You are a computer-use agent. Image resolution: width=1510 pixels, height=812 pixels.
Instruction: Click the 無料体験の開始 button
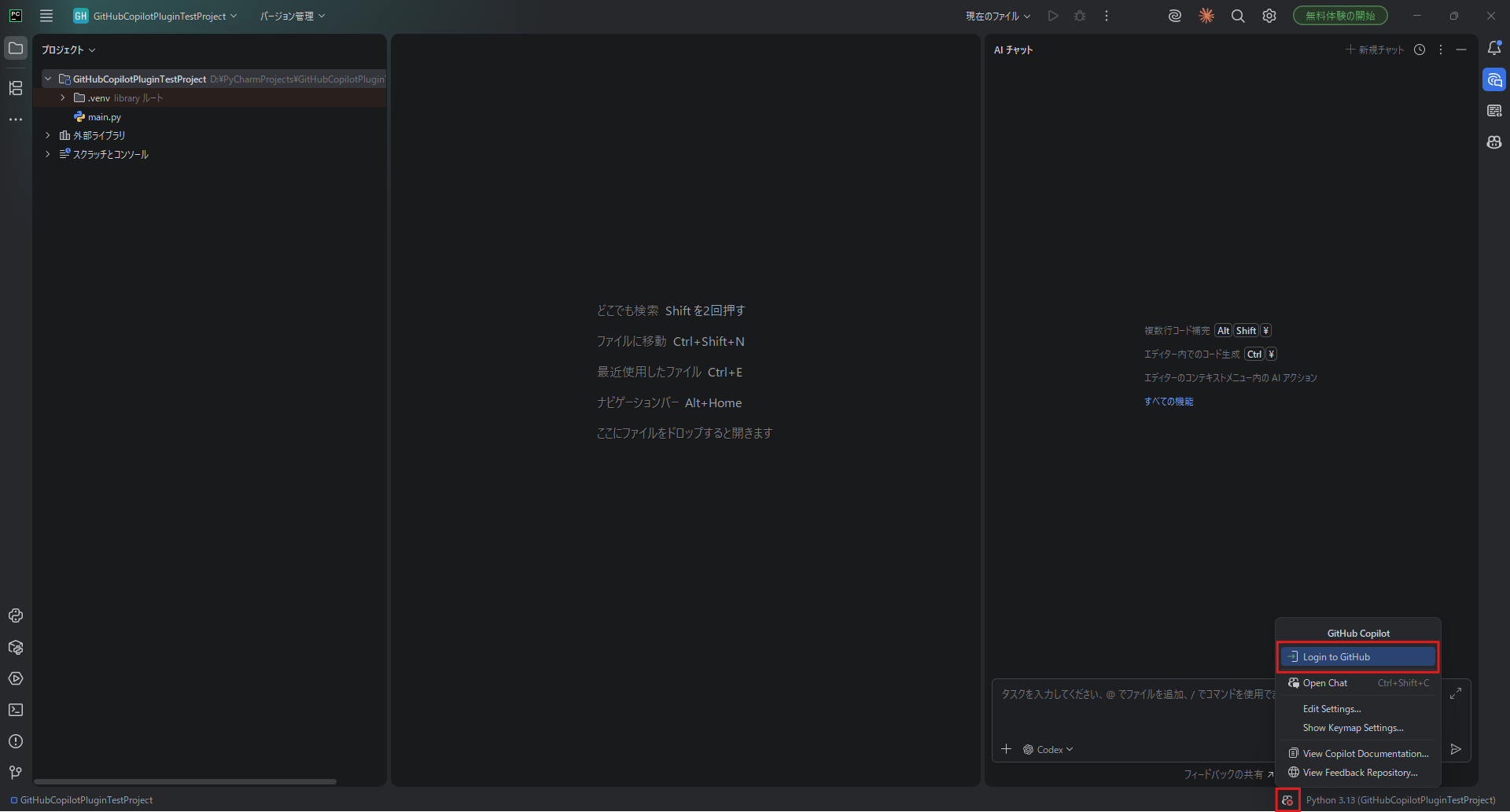point(1340,16)
